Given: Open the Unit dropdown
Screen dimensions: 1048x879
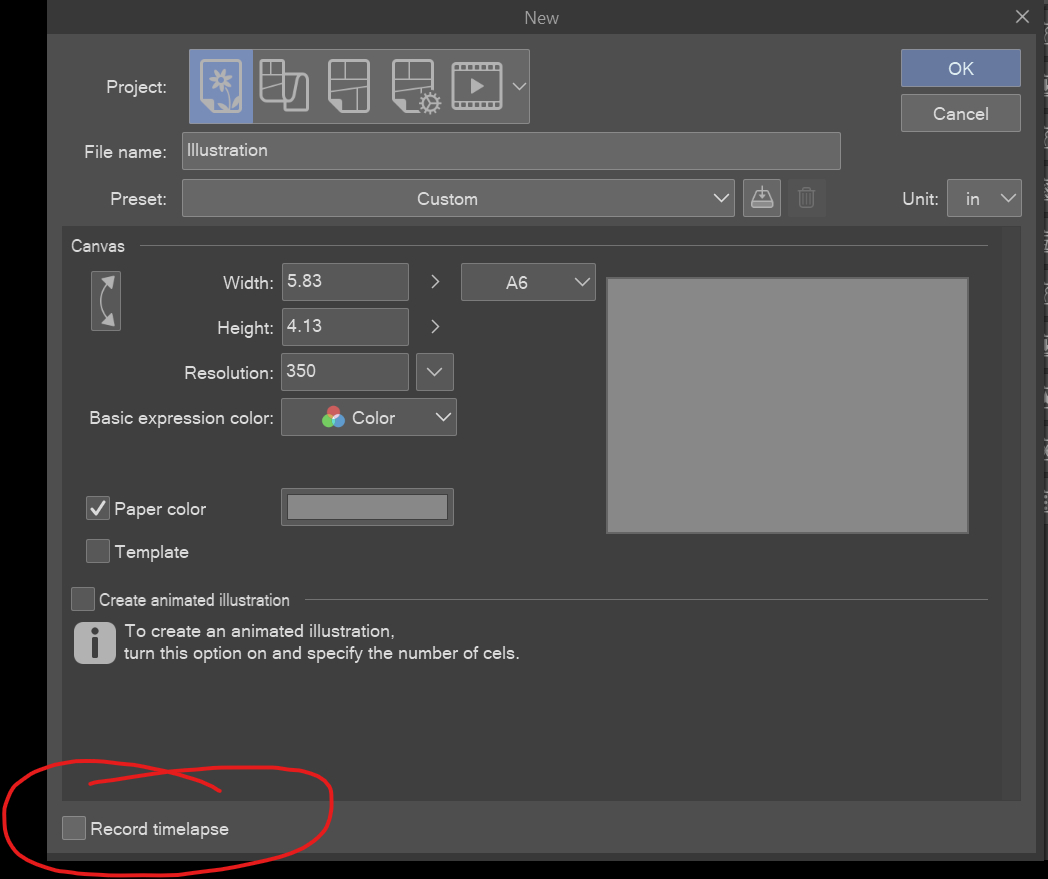Looking at the screenshot, I should tap(984, 198).
